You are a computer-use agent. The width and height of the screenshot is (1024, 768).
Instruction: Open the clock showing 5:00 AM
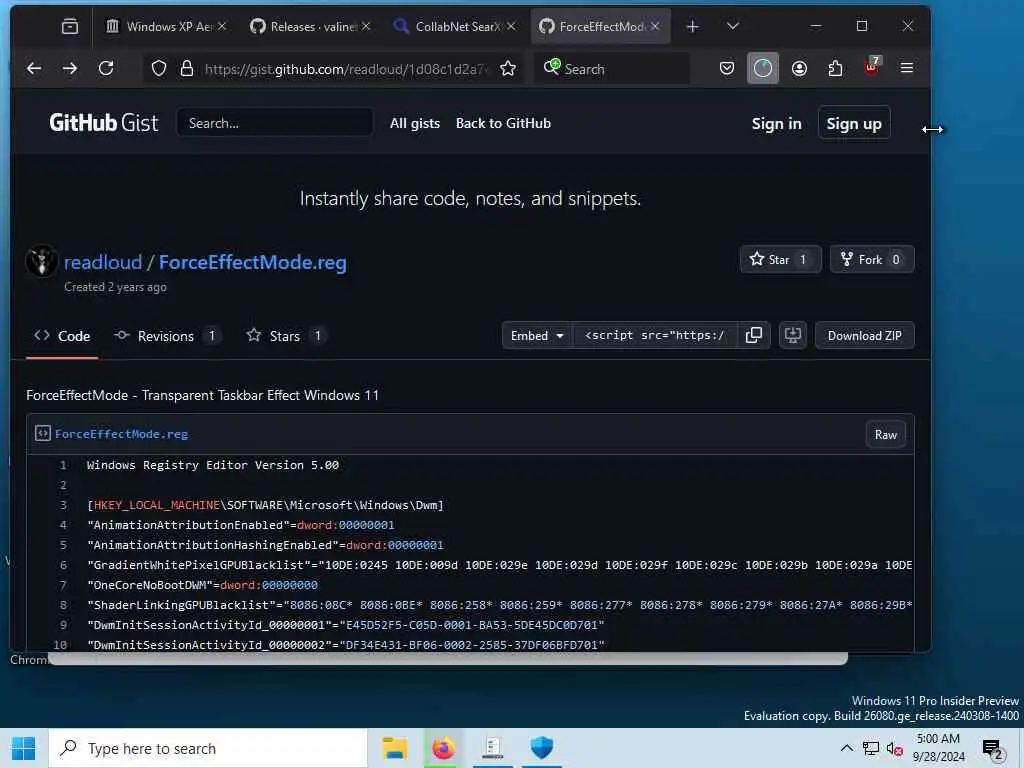click(x=938, y=748)
